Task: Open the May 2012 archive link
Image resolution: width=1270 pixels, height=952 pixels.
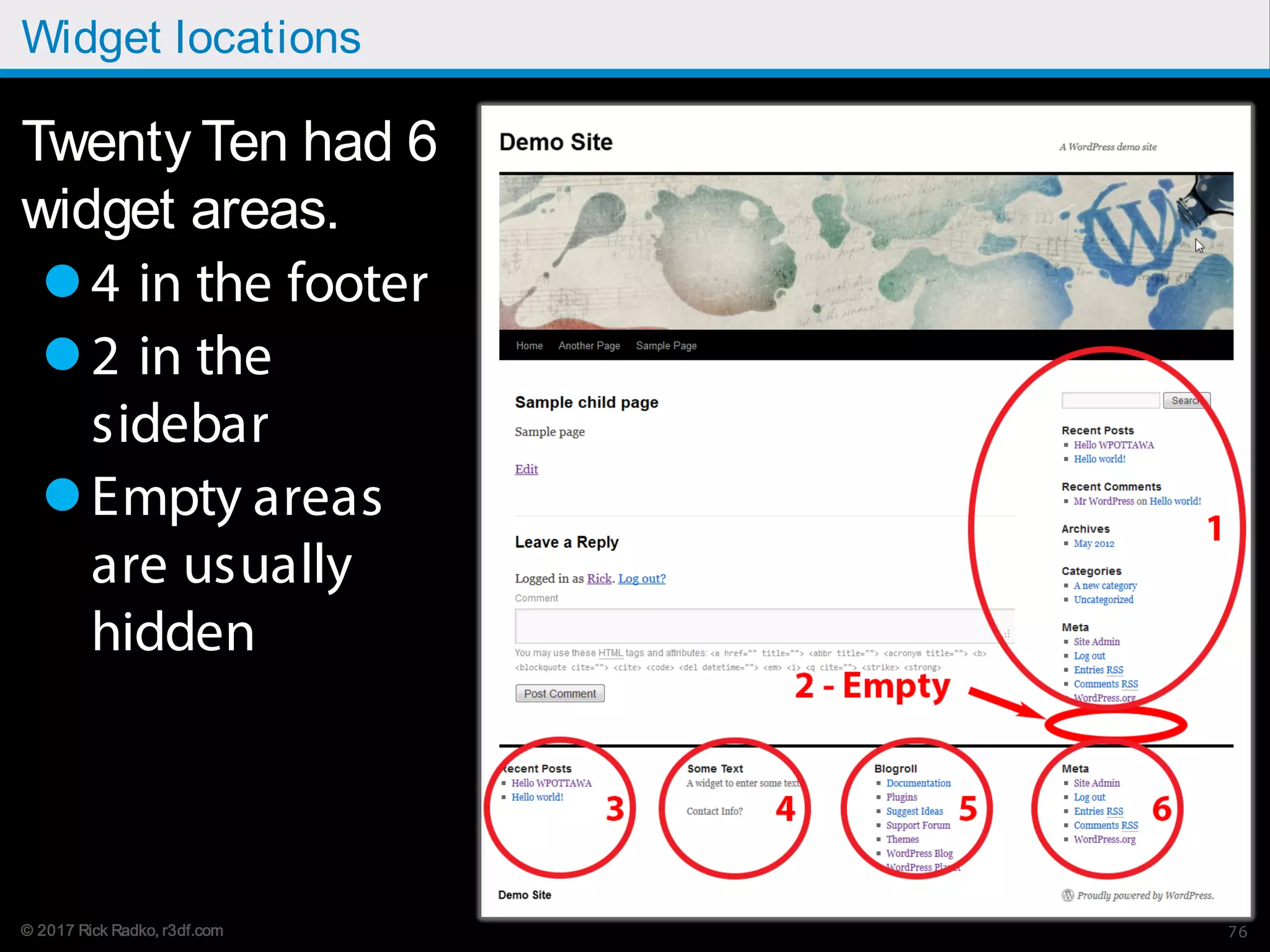Action: pyautogui.click(x=1093, y=544)
